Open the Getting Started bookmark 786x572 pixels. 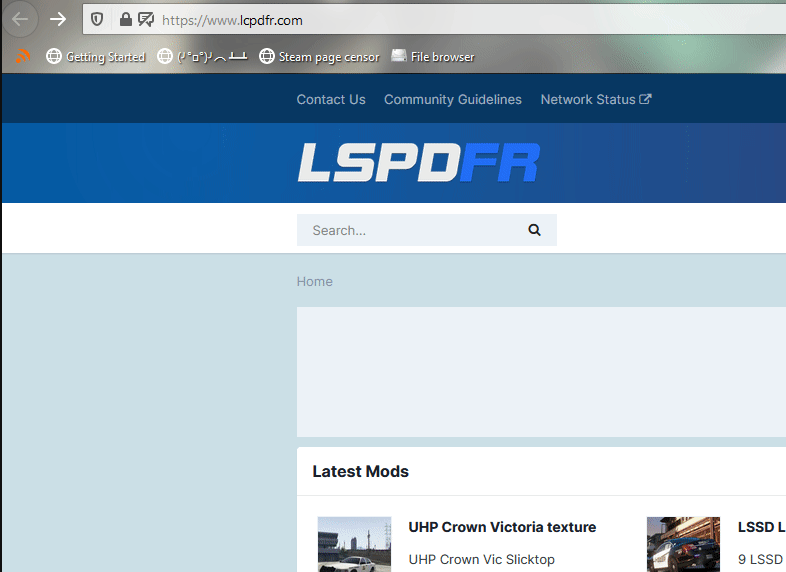(96, 57)
